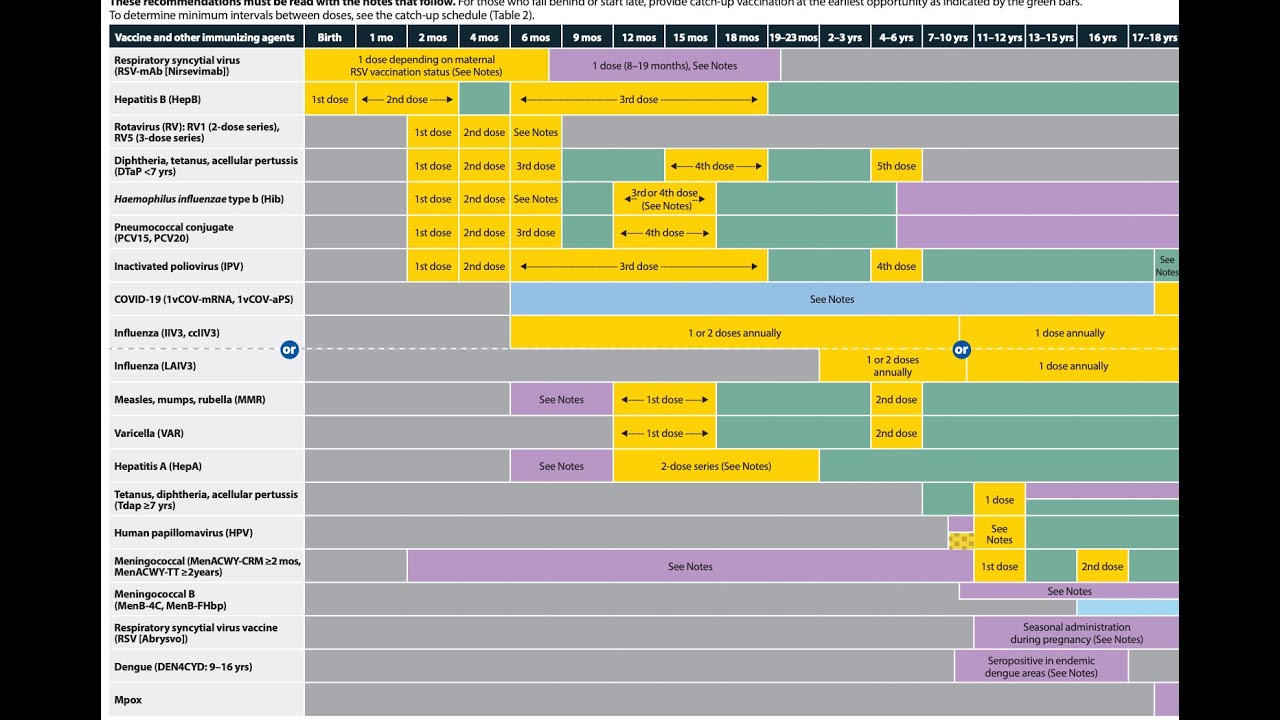
Task: Click the 'Seasonal administration during pregnancy (See Notes)' cell
Action: click(1077, 633)
